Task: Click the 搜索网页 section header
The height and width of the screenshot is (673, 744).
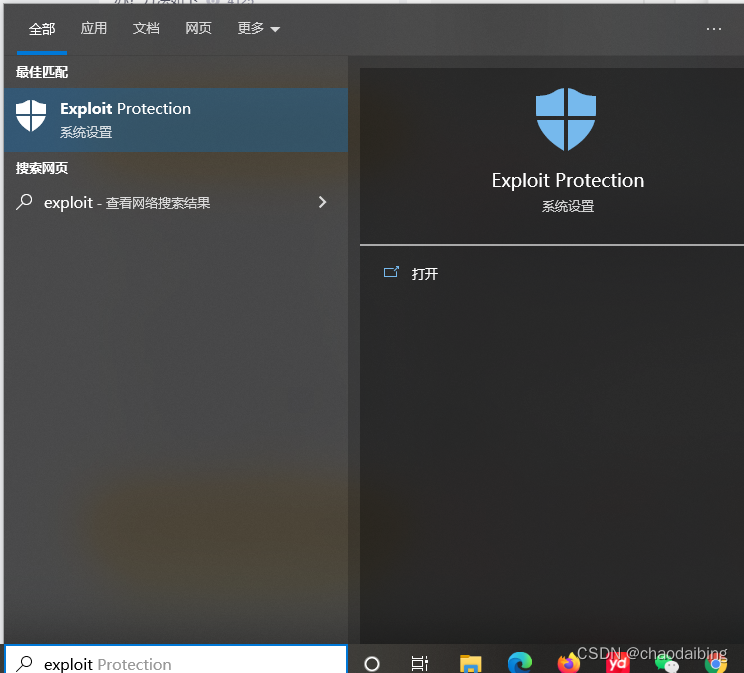Action: point(42,168)
